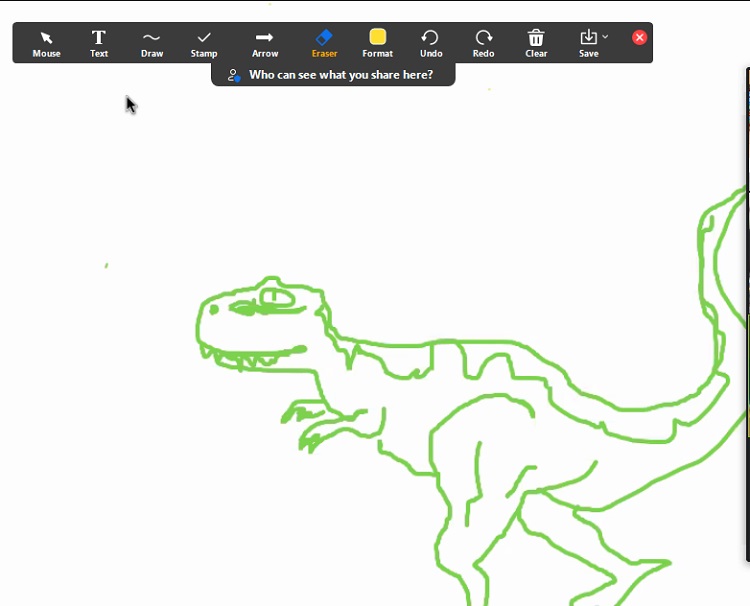Viewport: 750px width, 606px height.
Task: Undo the last annotation
Action: (431, 44)
